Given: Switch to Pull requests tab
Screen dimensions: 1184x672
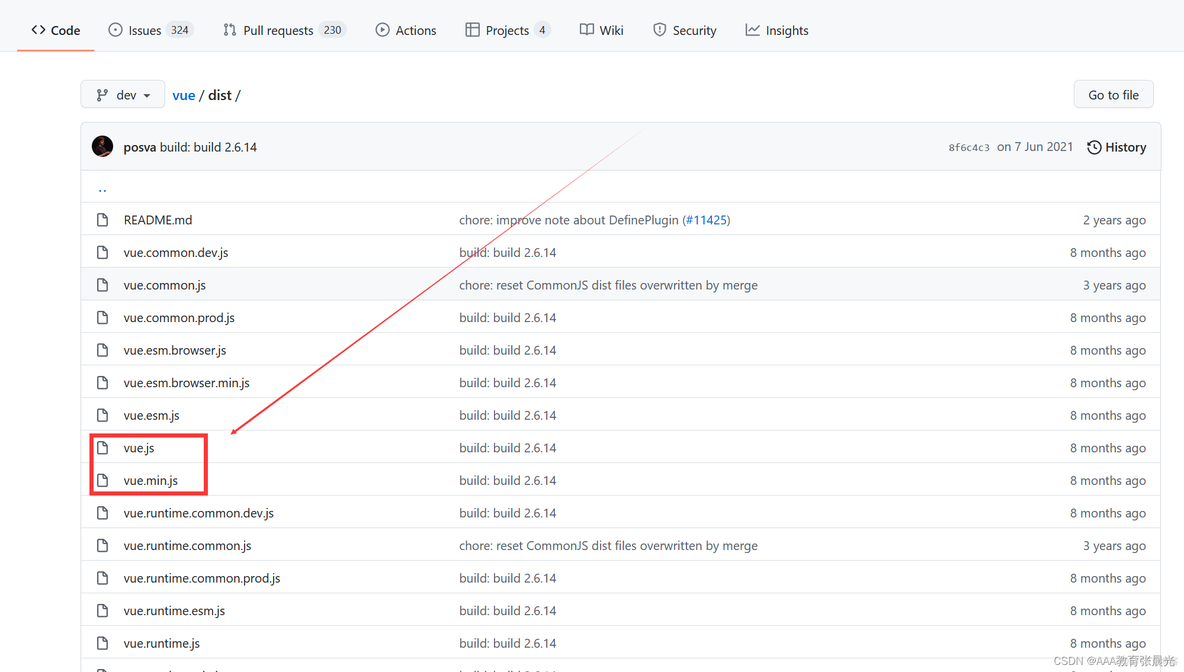Looking at the screenshot, I should click(284, 30).
